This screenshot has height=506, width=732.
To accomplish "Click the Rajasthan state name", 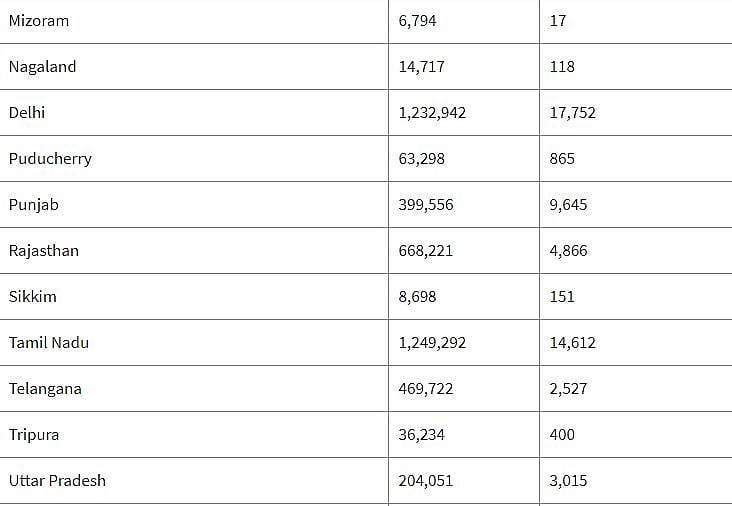I will (44, 251).
